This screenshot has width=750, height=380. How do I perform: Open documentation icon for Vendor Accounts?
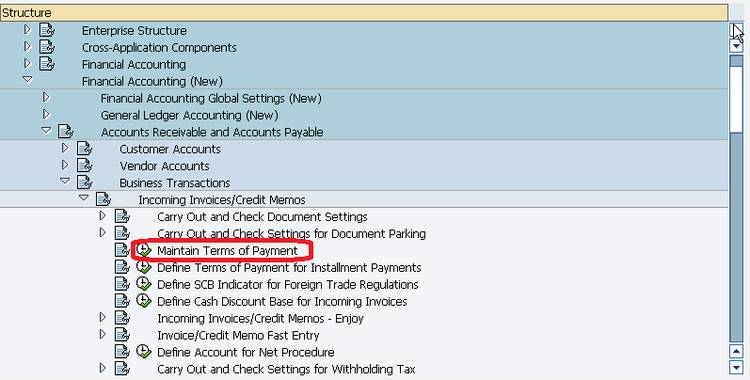(85, 166)
